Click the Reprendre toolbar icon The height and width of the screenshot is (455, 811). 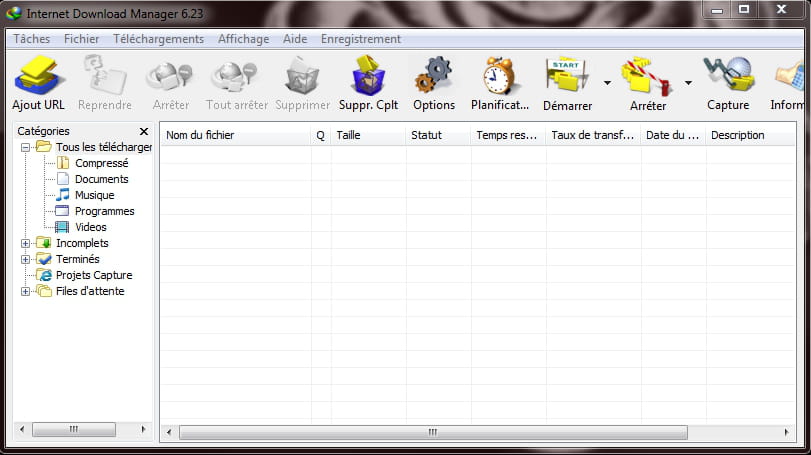105,75
